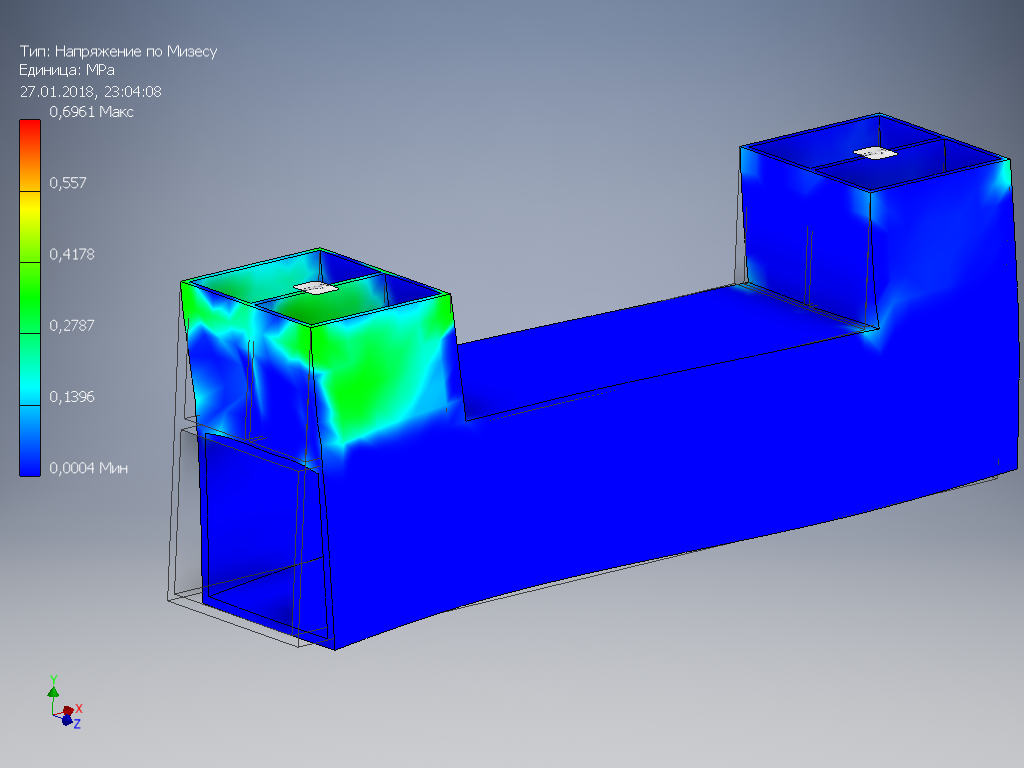This screenshot has height=768, width=1024.
Task: Click the date stamp '27.01.2018, 23:04:08'
Action: 90,91
